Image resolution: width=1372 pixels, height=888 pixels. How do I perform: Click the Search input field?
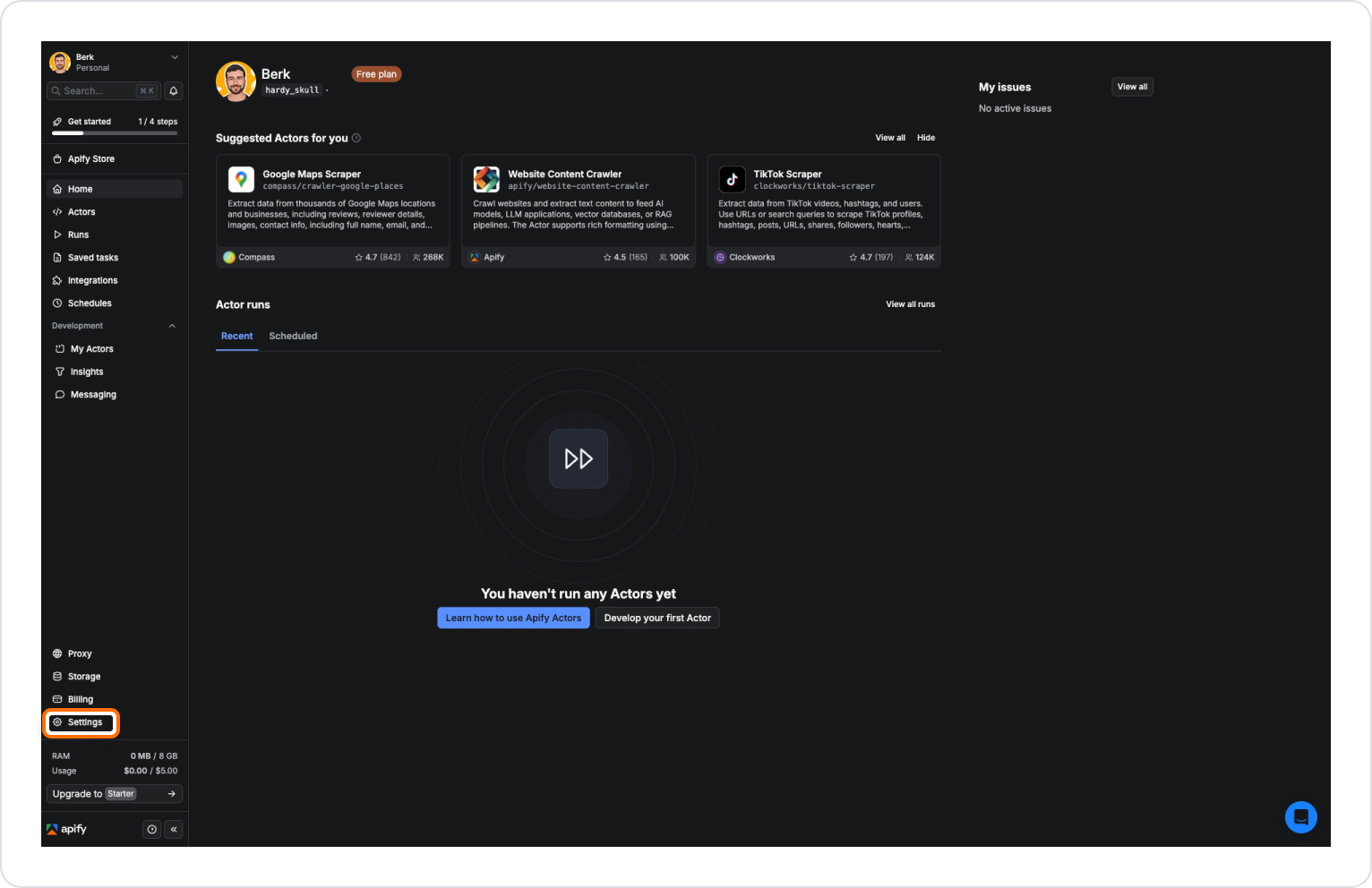point(103,90)
